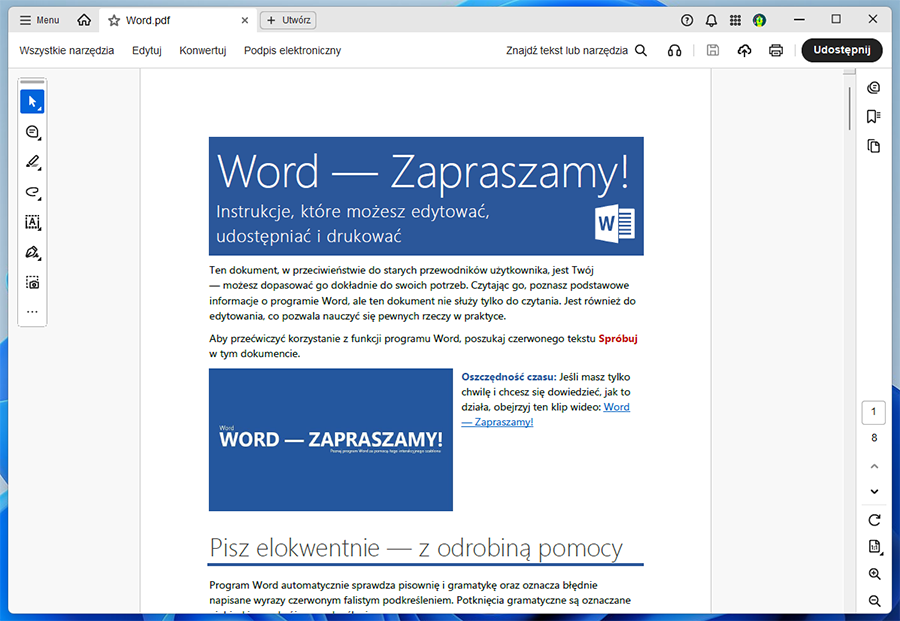900x621 pixels.
Task: Switch to the Word.pdf tab
Action: [x=179, y=21]
